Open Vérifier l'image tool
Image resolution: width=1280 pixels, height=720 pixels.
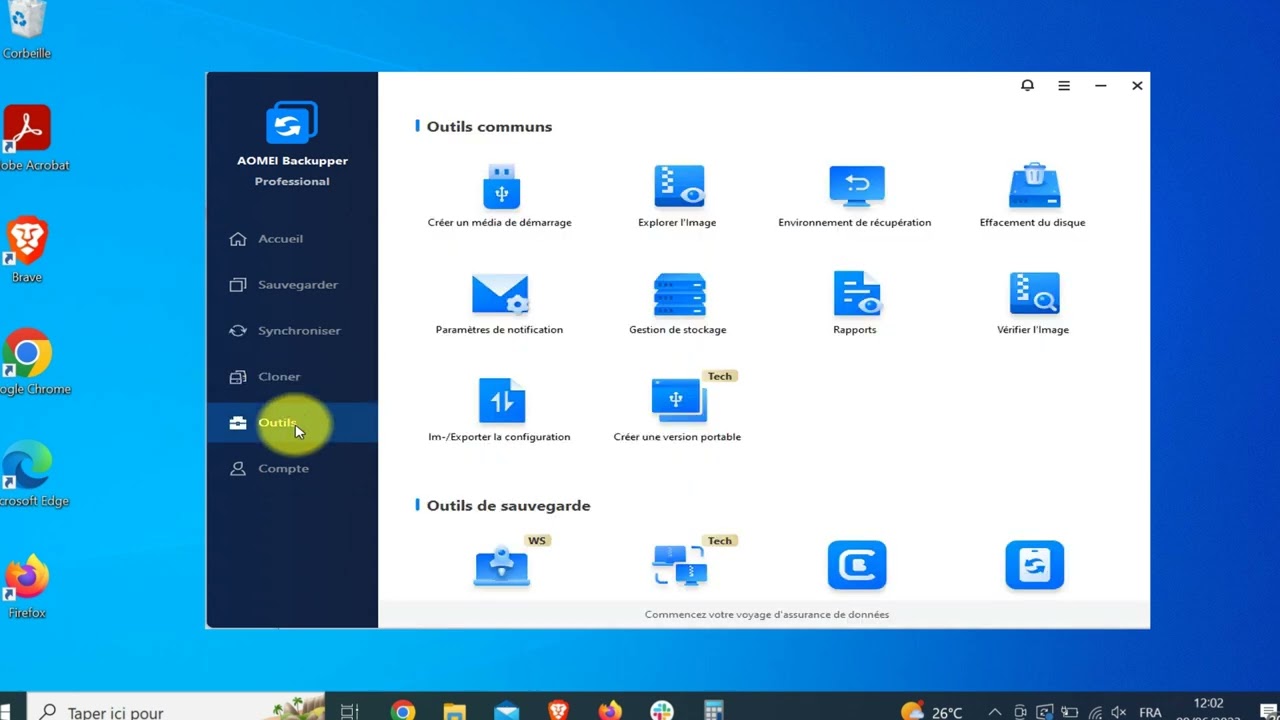[x=1033, y=303]
